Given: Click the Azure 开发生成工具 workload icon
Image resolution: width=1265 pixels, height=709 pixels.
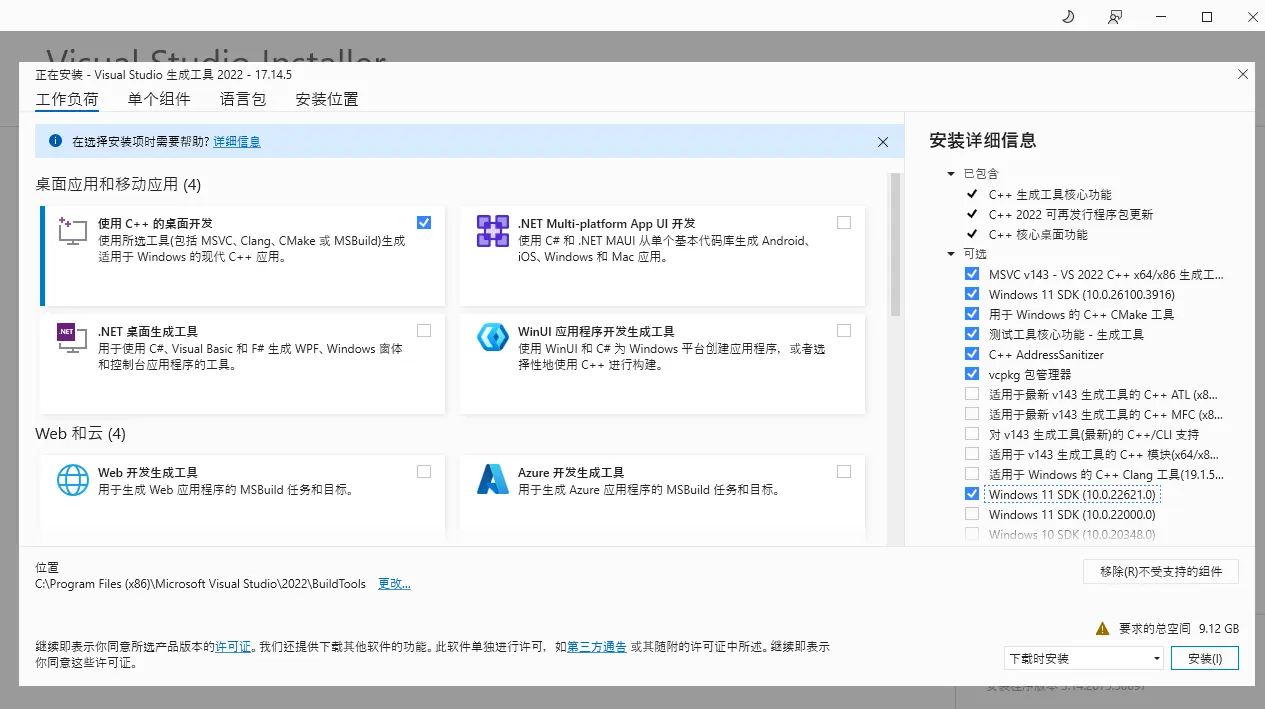Looking at the screenshot, I should click(x=493, y=479).
